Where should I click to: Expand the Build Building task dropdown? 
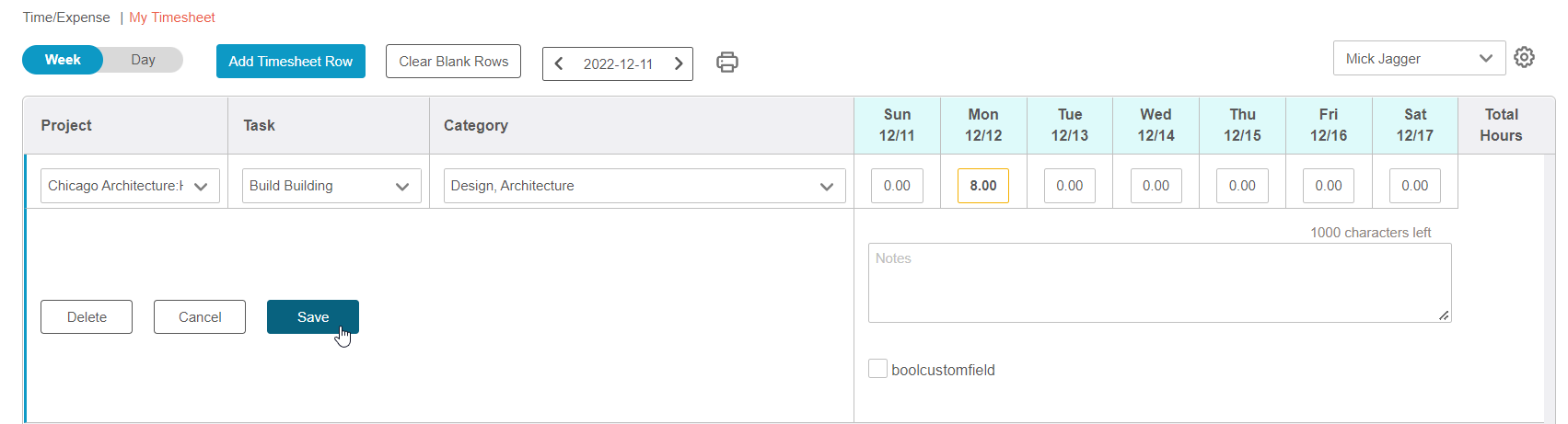(x=331, y=186)
